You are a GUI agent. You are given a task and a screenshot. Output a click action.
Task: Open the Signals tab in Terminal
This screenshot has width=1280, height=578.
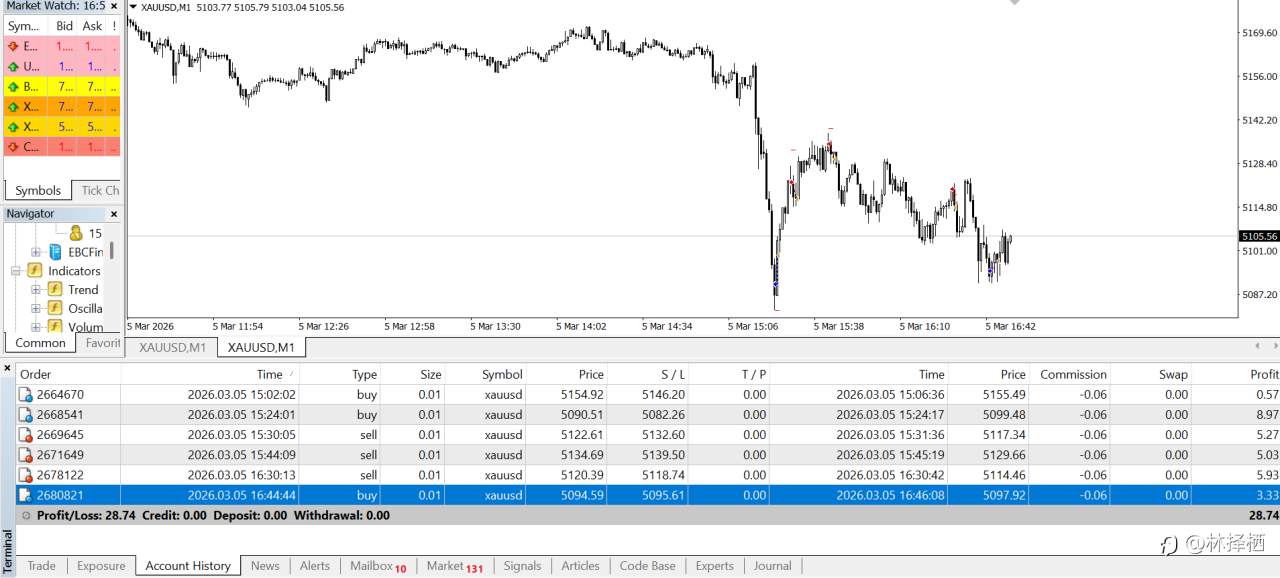point(522,566)
